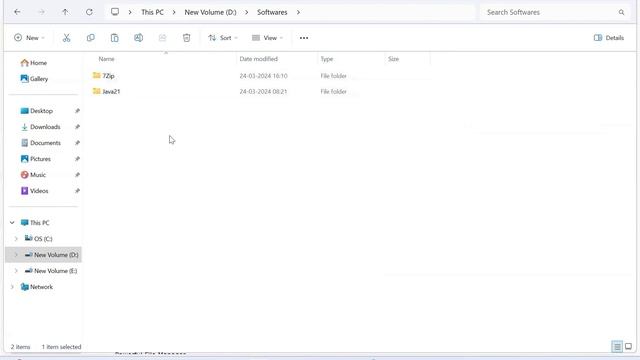The height and width of the screenshot is (360, 640).
Task: Click the Copy icon in toolbar
Action: [91, 38]
